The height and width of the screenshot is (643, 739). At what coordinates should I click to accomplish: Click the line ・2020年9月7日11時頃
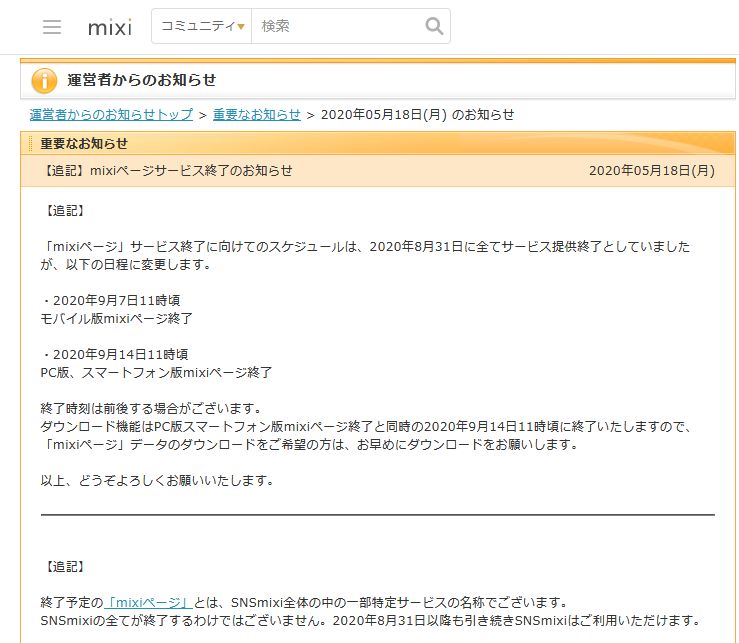click(x=110, y=300)
